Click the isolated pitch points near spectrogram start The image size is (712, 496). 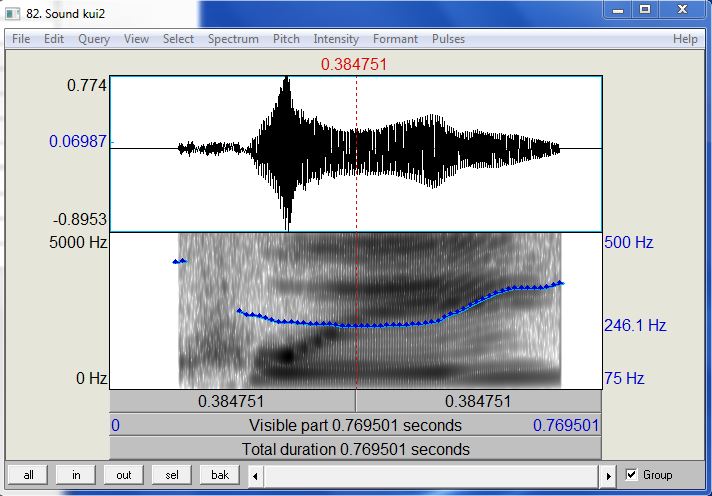(180, 261)
